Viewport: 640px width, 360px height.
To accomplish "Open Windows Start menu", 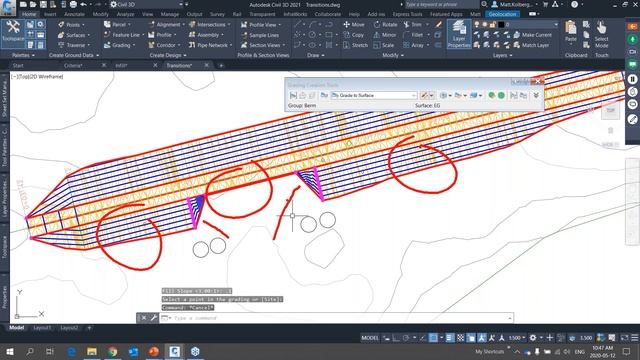I will 9,351.
